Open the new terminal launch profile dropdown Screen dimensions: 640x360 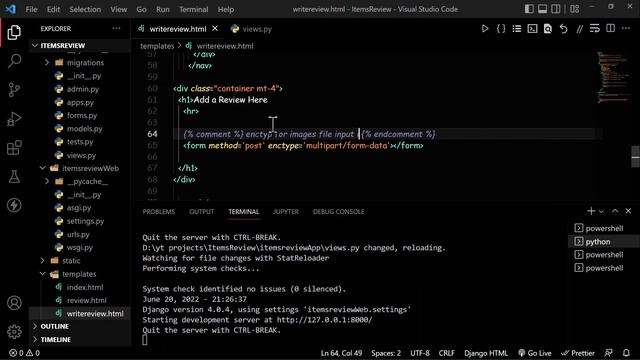601,211
